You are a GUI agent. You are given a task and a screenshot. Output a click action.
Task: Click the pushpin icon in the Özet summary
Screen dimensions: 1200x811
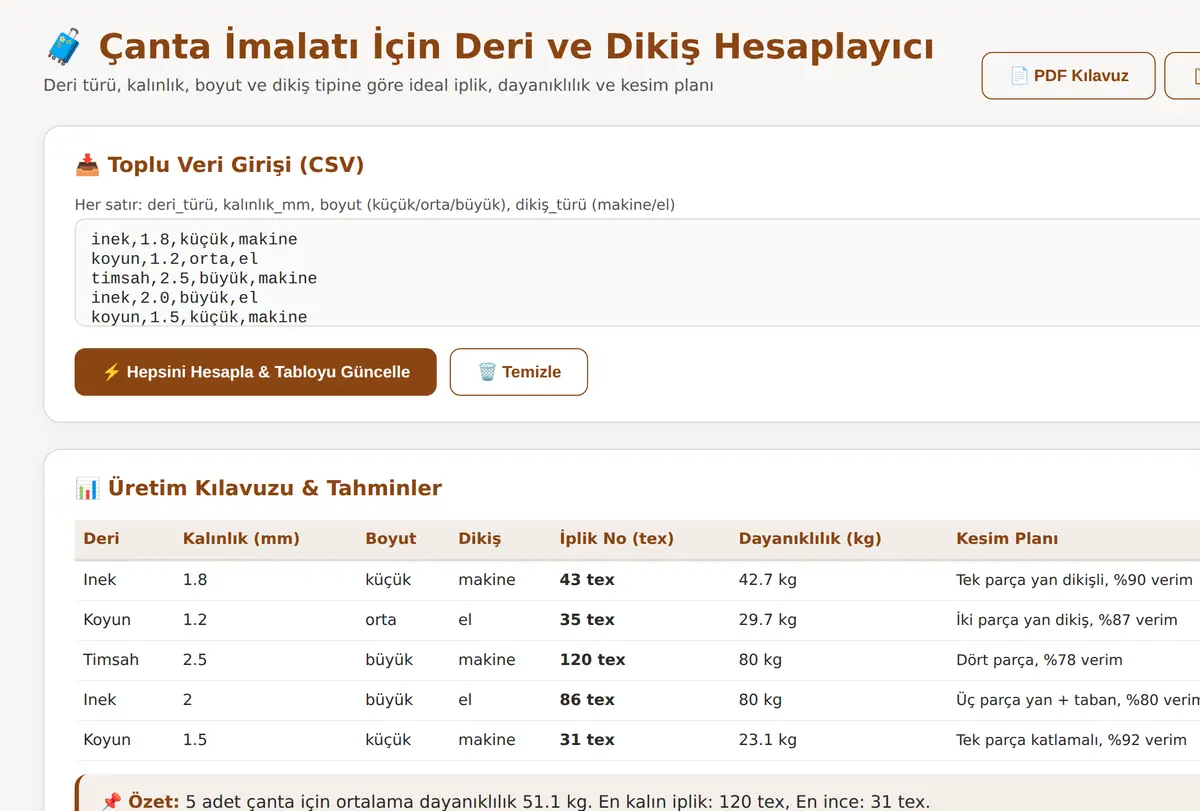coord(112,802)
